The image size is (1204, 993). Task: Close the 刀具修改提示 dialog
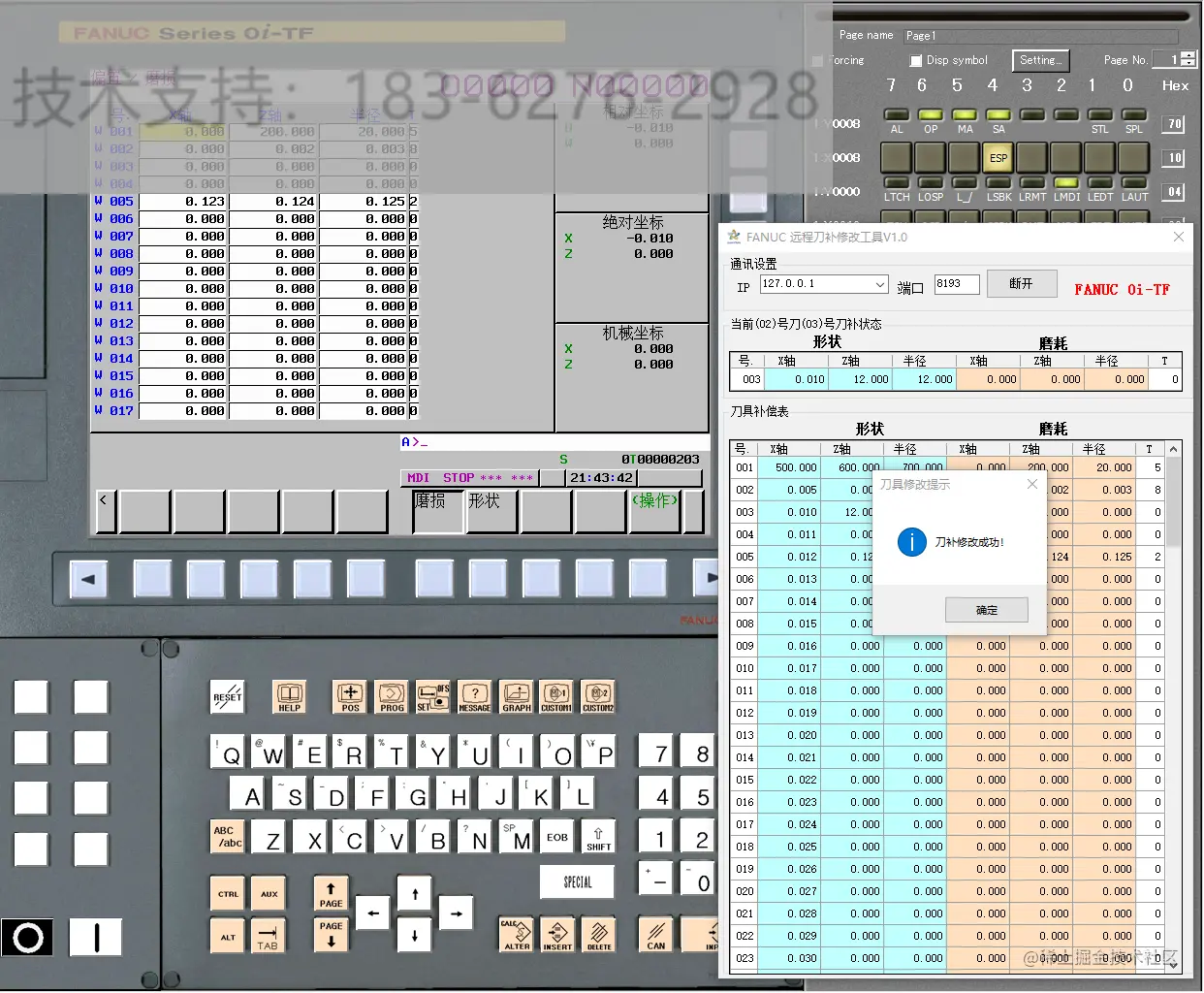(1031, 484)
